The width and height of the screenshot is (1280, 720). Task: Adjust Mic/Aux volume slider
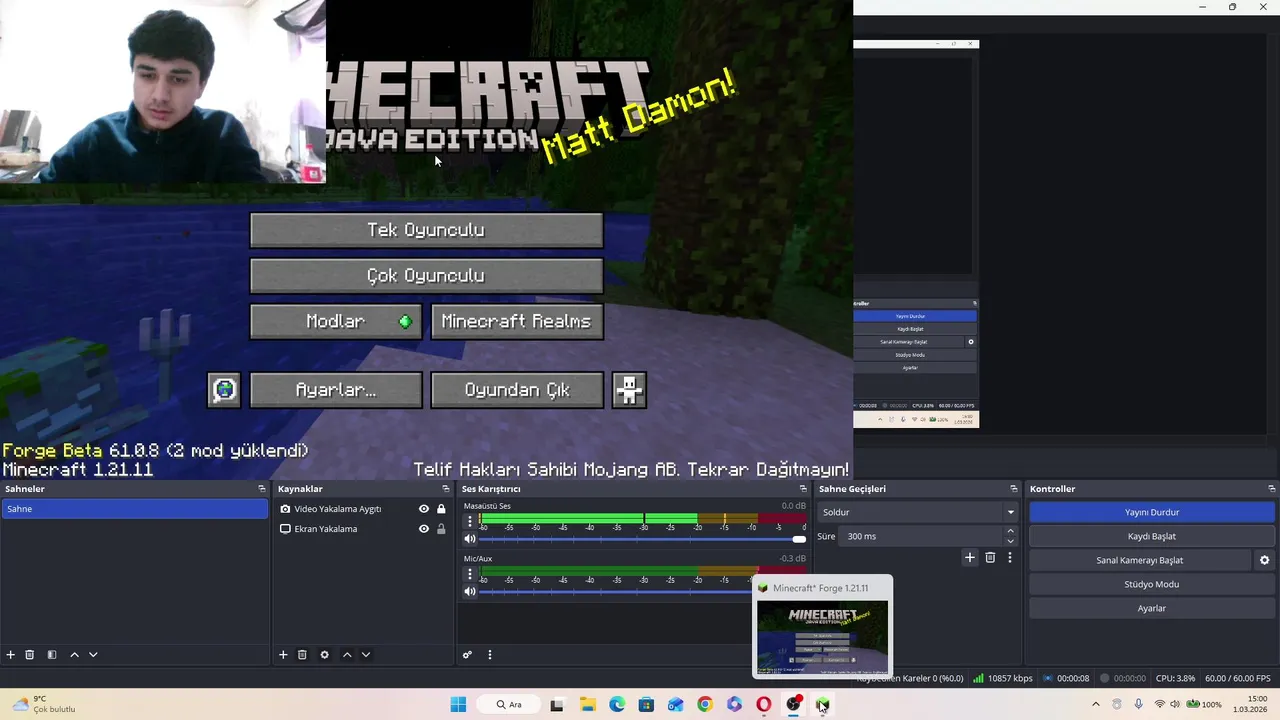coord(616,592)
